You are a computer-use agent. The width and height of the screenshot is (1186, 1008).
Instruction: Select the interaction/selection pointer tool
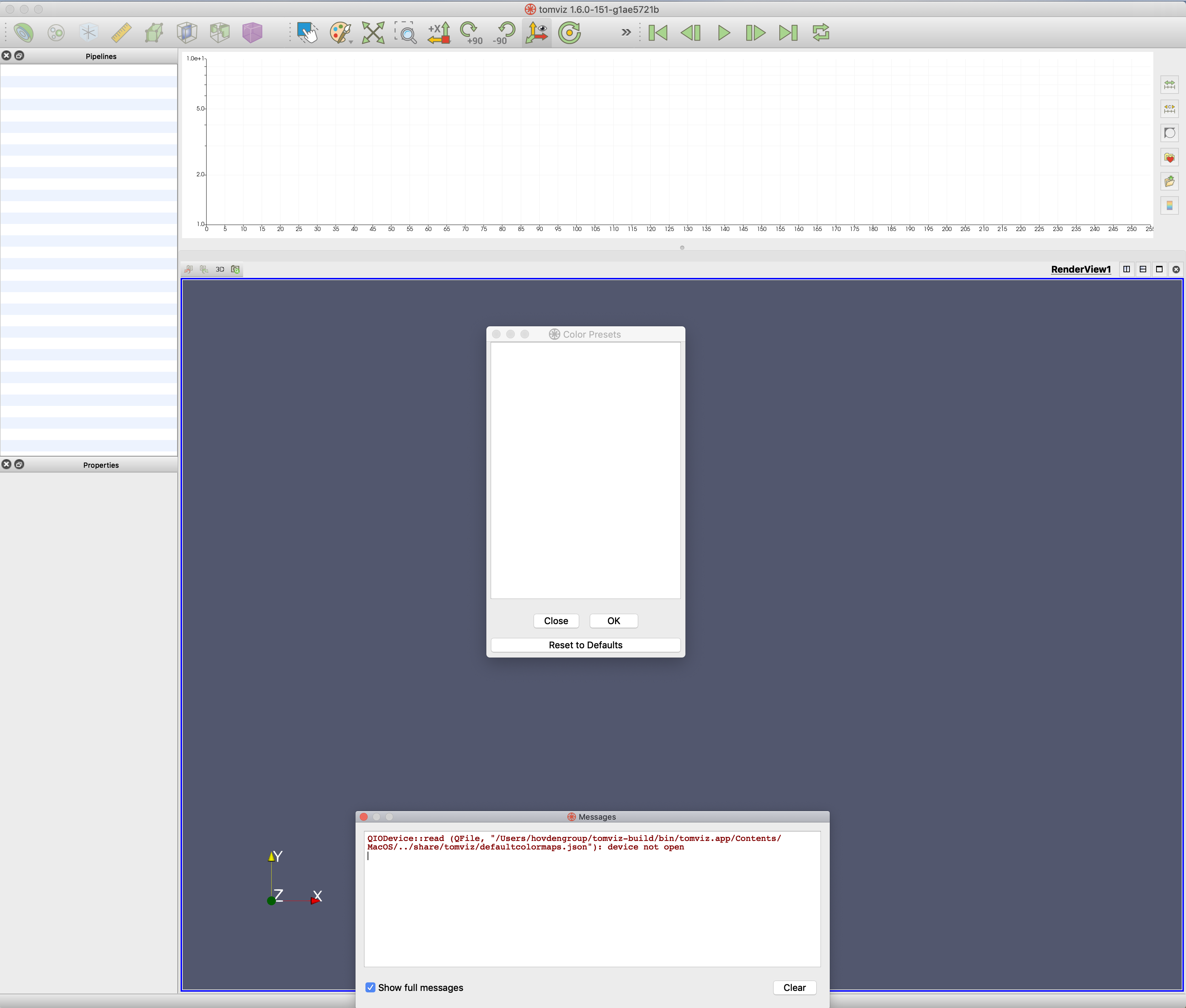pyautogui.click(x=308, y=33)
